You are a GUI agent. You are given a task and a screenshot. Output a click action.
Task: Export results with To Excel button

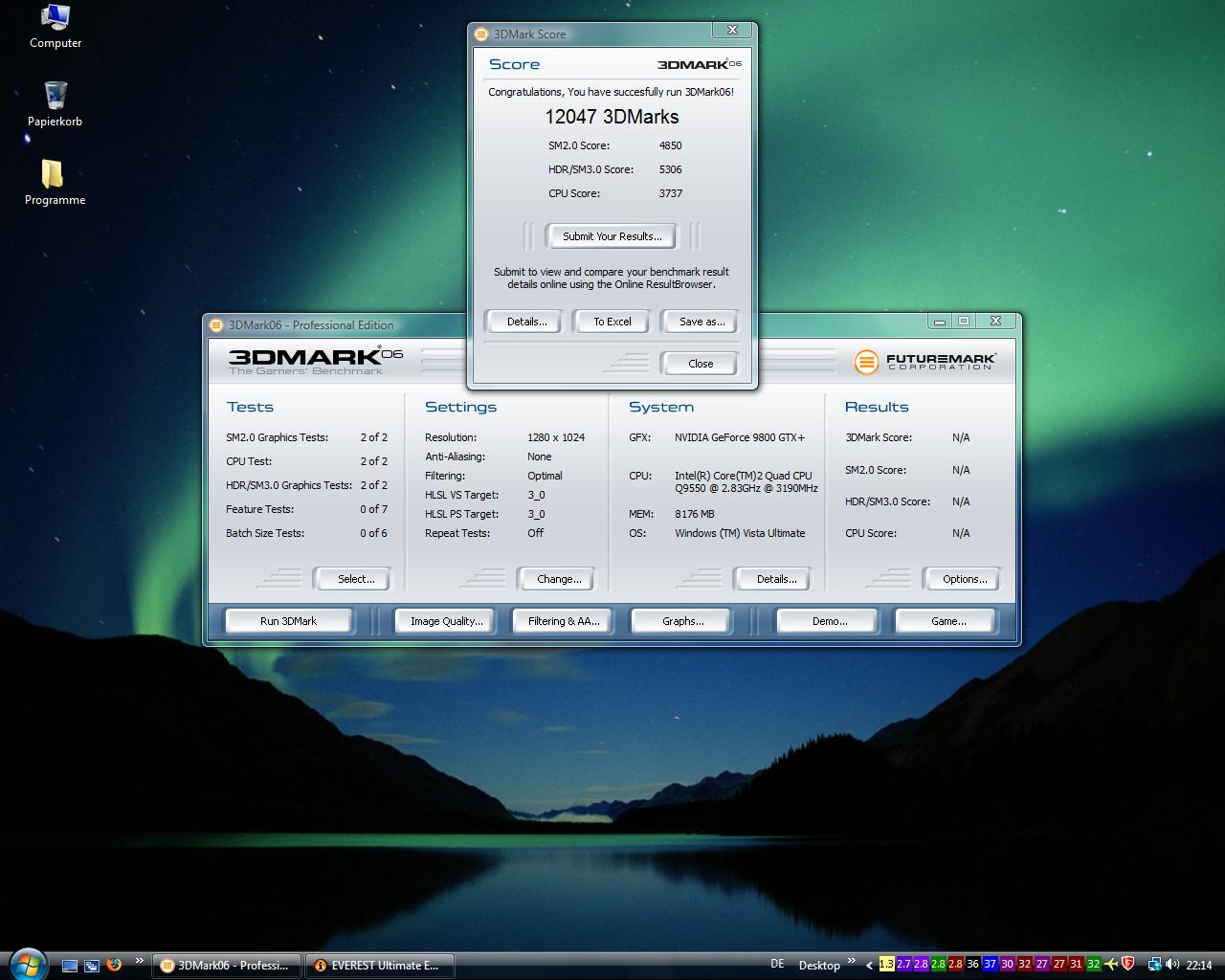tap(612, 322)
